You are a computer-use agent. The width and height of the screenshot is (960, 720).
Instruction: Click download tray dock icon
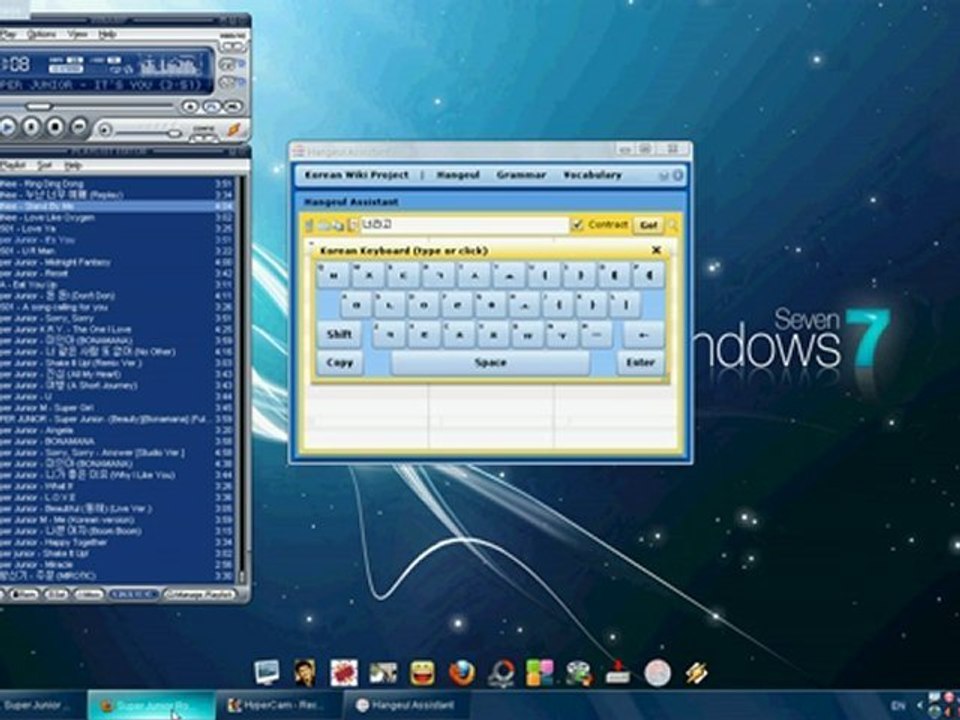click(618, 673)
